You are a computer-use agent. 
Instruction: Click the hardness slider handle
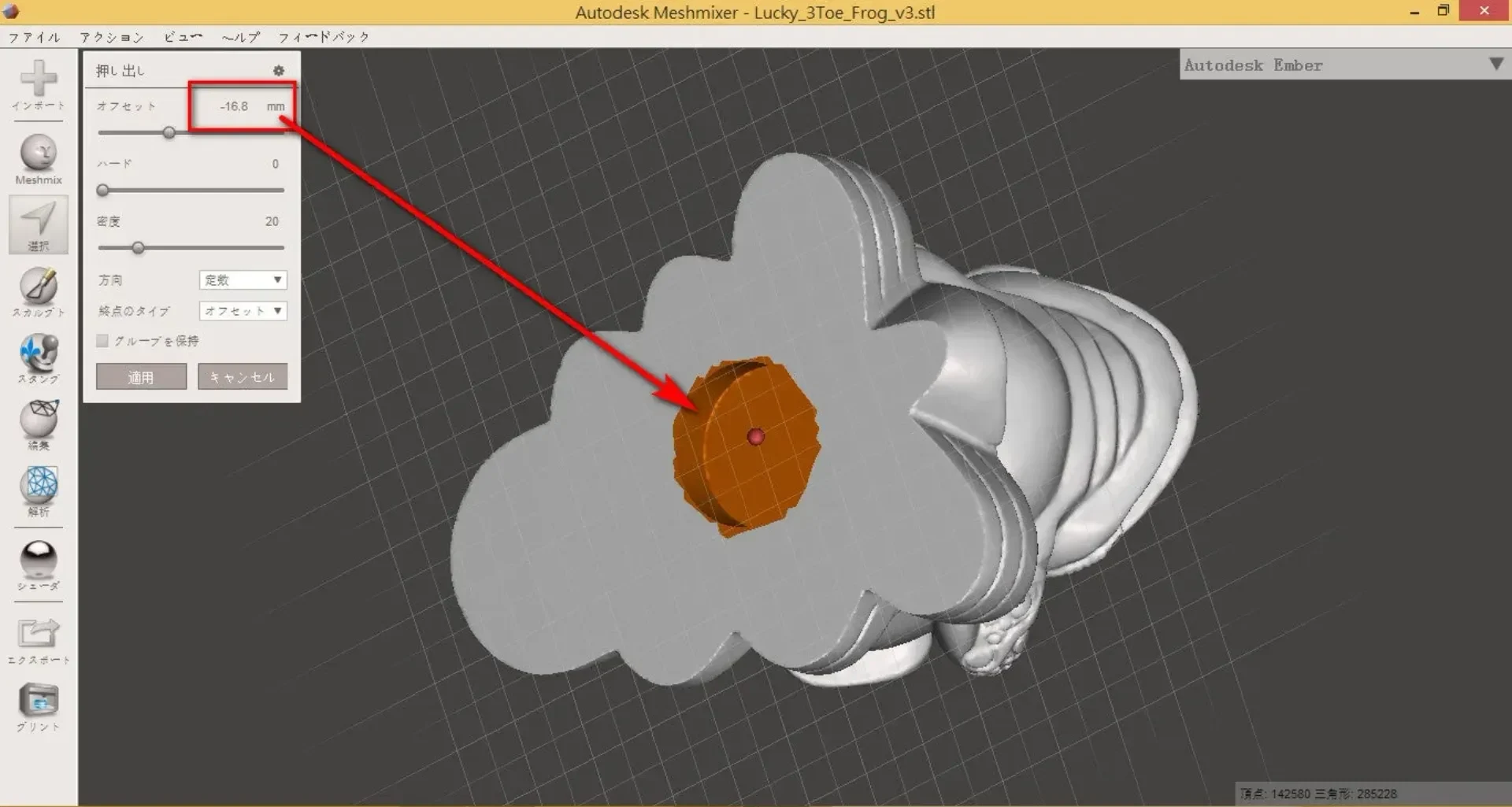[x=102, y=191]
